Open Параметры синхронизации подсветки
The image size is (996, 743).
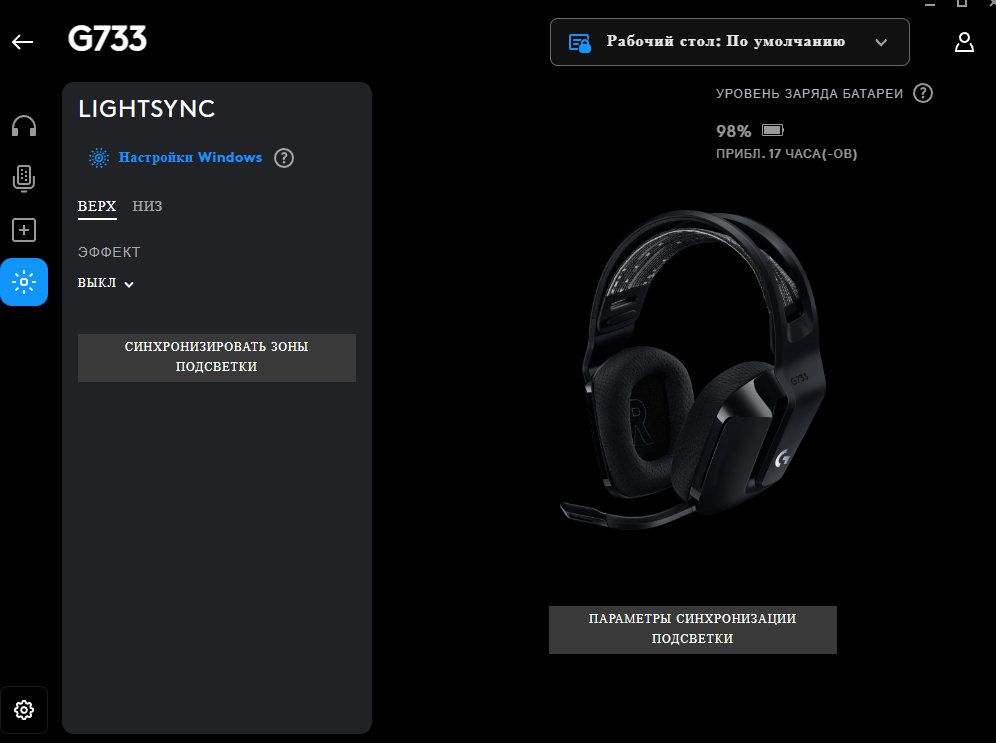click(x=692, y=629)
